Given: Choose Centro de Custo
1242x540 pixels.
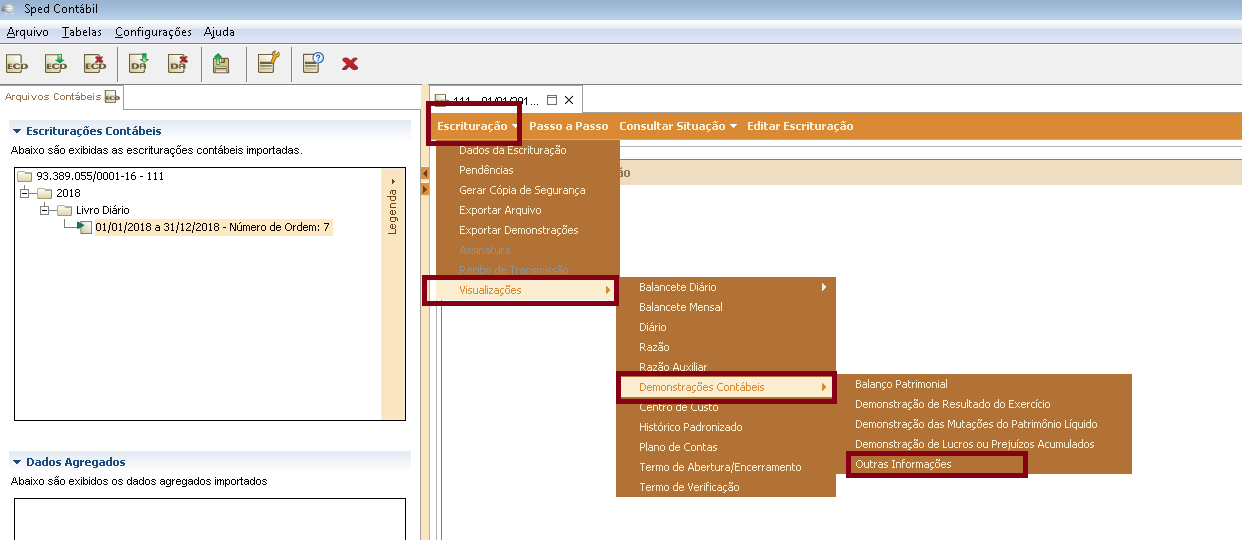Looking at the screenshot, I should (726, 407).
